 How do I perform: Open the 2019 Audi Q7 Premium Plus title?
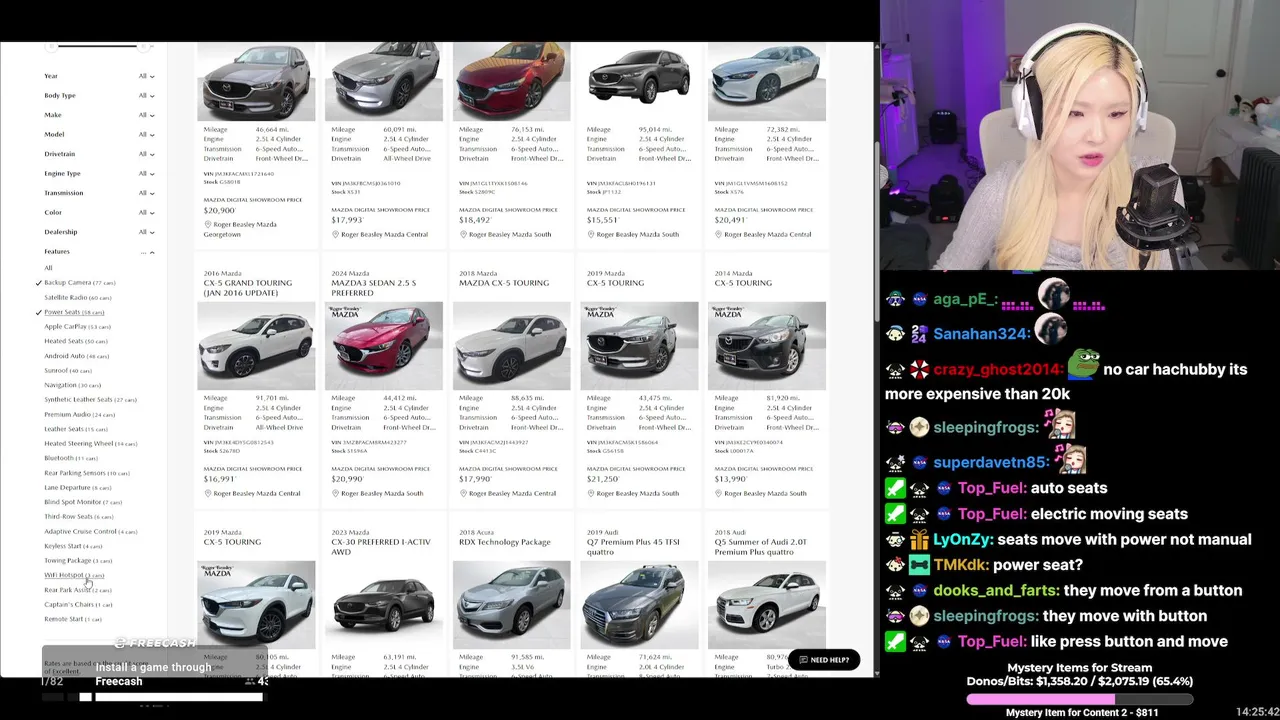[632, 547]
